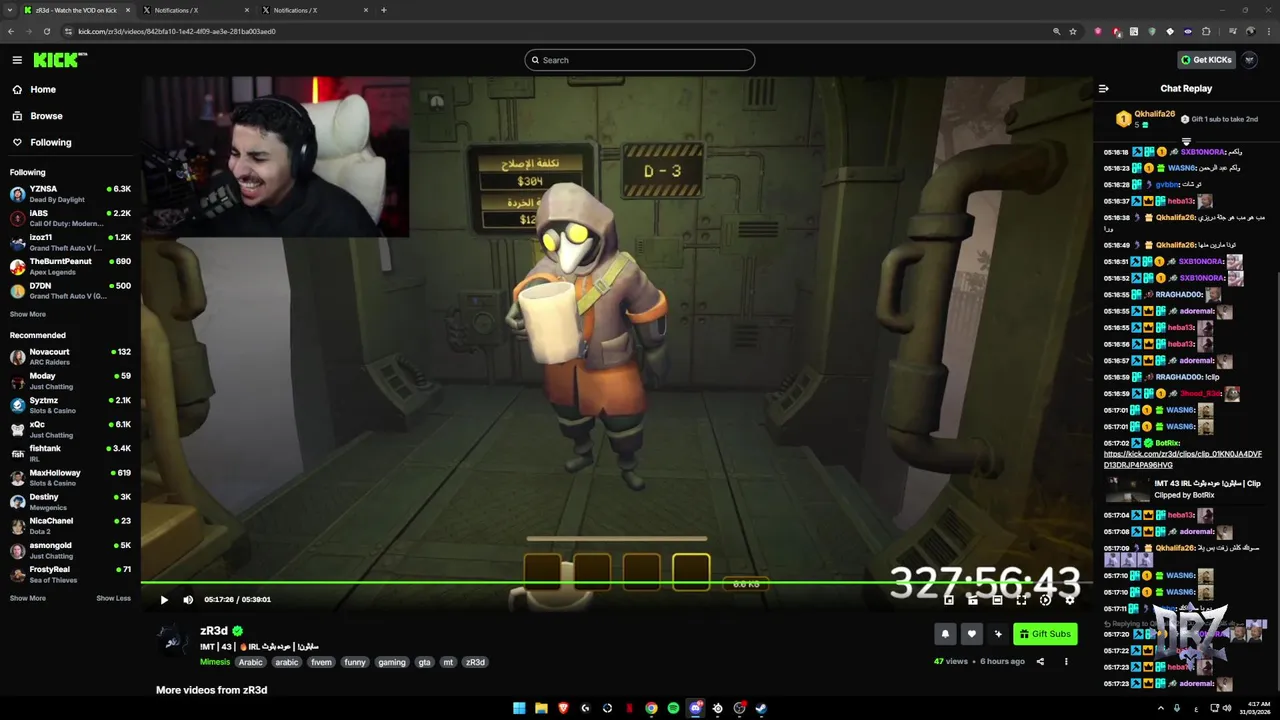Open the zR3d channel name link
Image resolution: width=1280 pixels, height=720 pixels.
[x=214, y=631]
